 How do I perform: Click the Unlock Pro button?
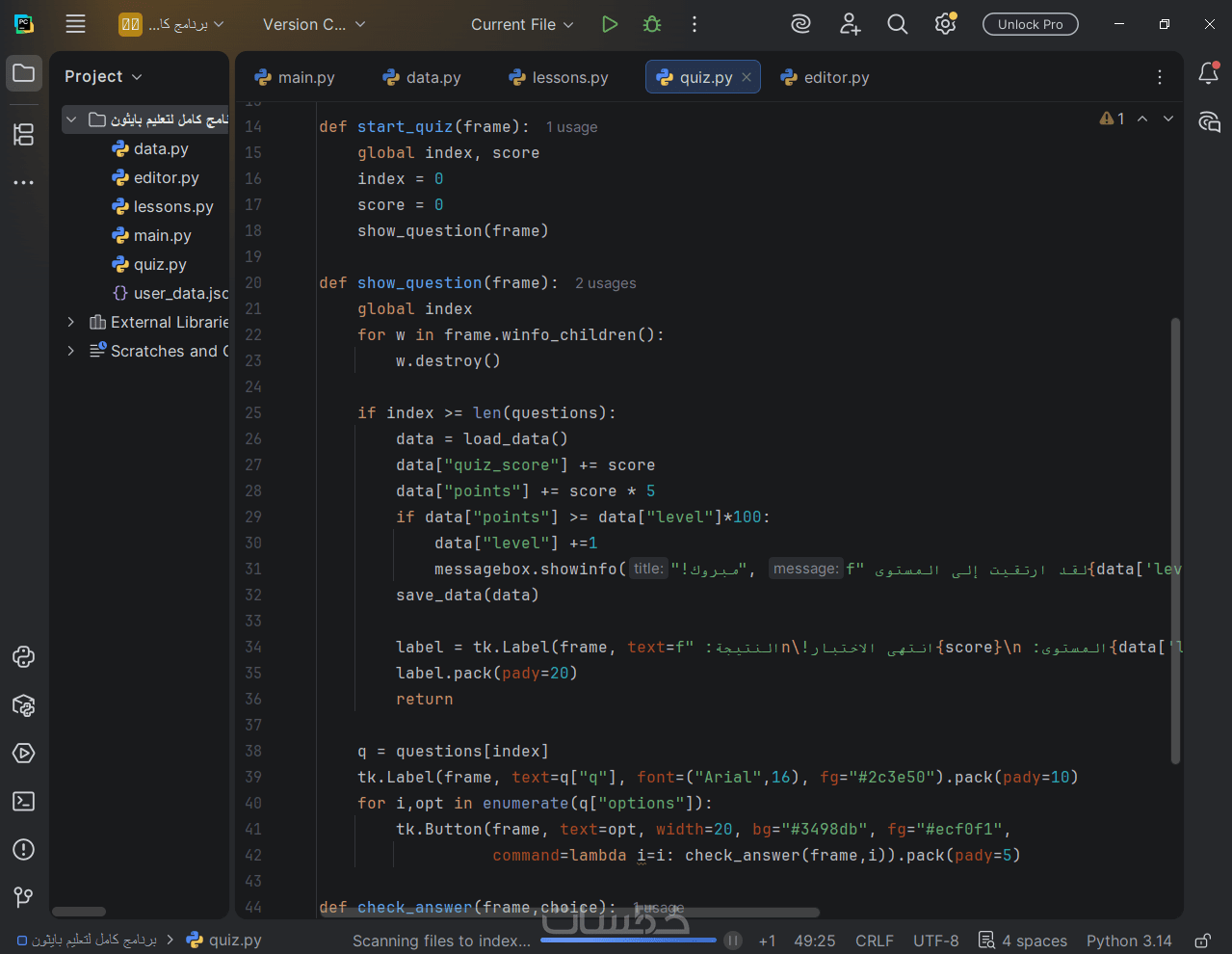[x=1030, y=24]
